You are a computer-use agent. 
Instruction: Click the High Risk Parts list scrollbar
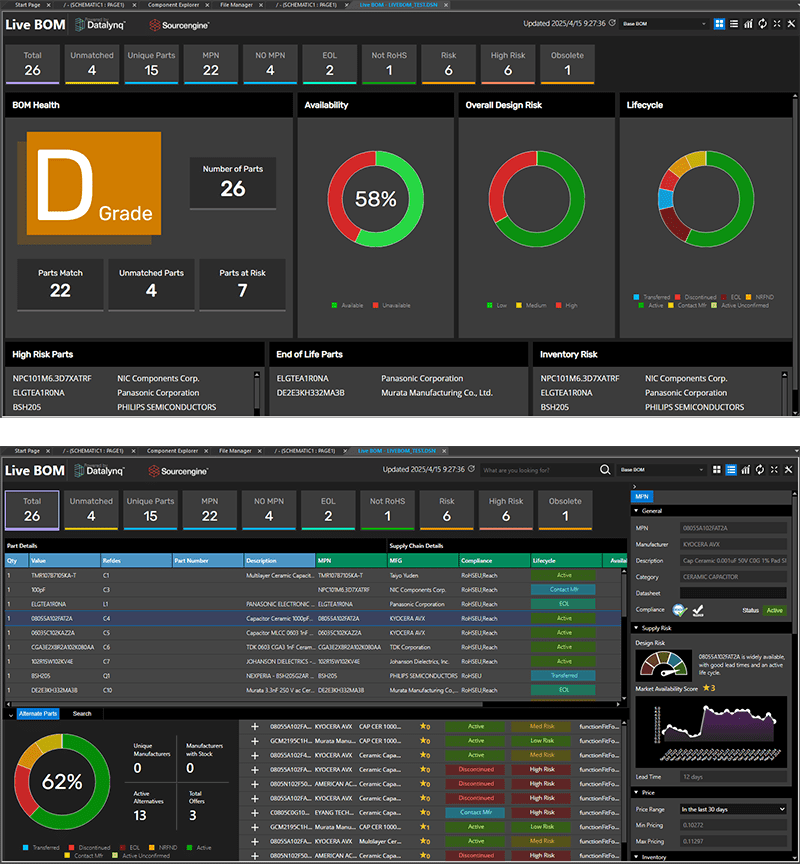pos(257,392)
